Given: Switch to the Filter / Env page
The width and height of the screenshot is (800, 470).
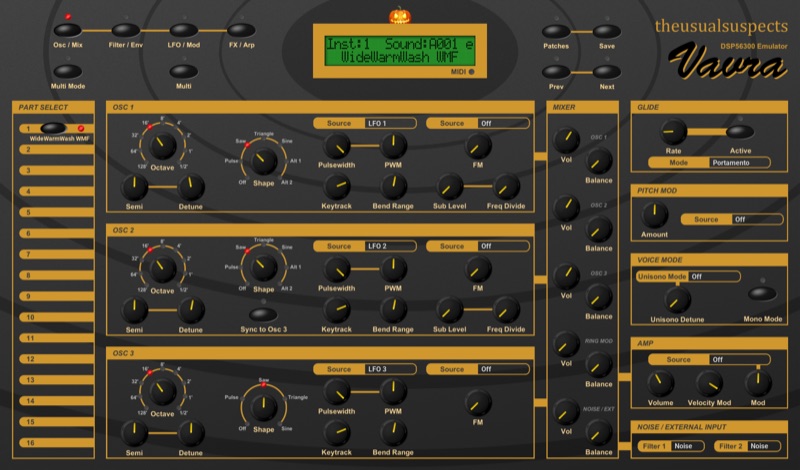Looking at the screenshot, I should [x=126, y=30].
